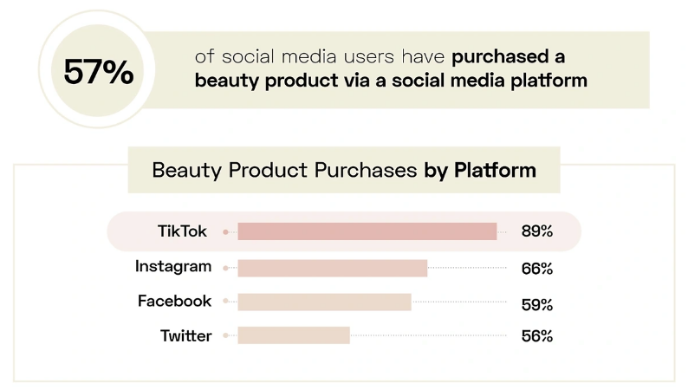Click the highlighted TikTok row background
This screenshot has width=688, height=390.
(344, 231)
